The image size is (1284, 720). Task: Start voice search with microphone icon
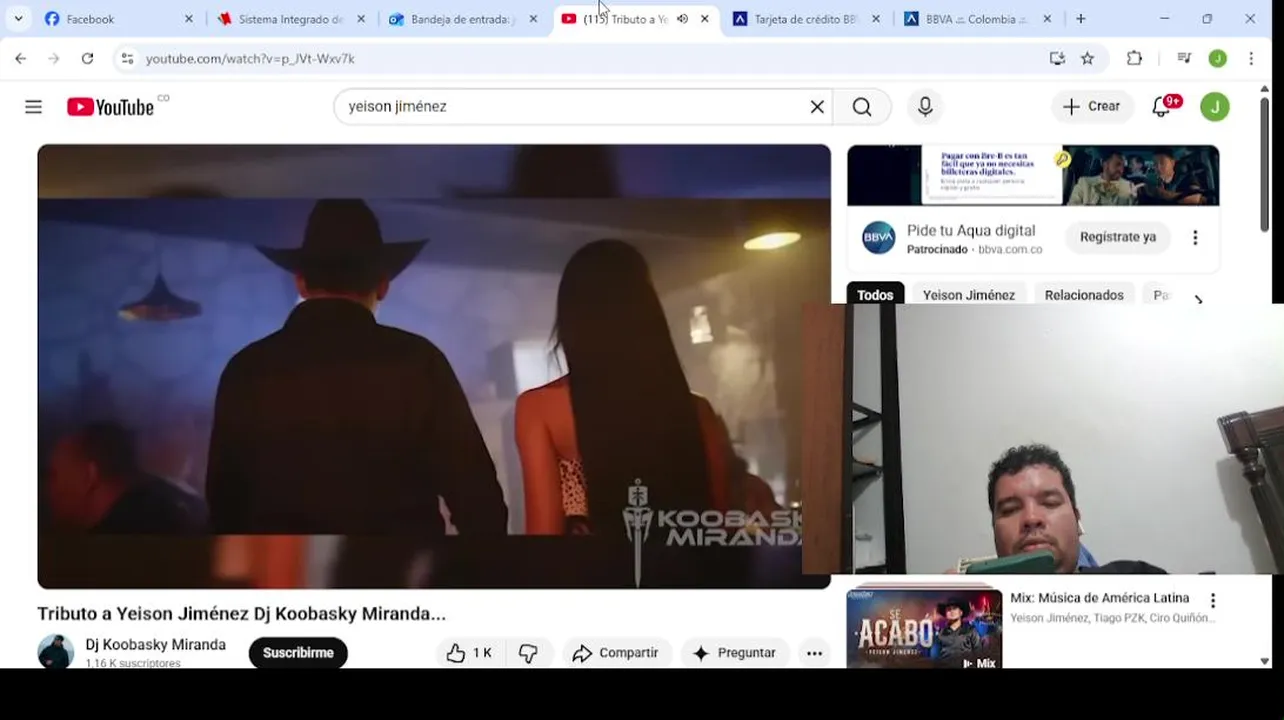(925, 107)
